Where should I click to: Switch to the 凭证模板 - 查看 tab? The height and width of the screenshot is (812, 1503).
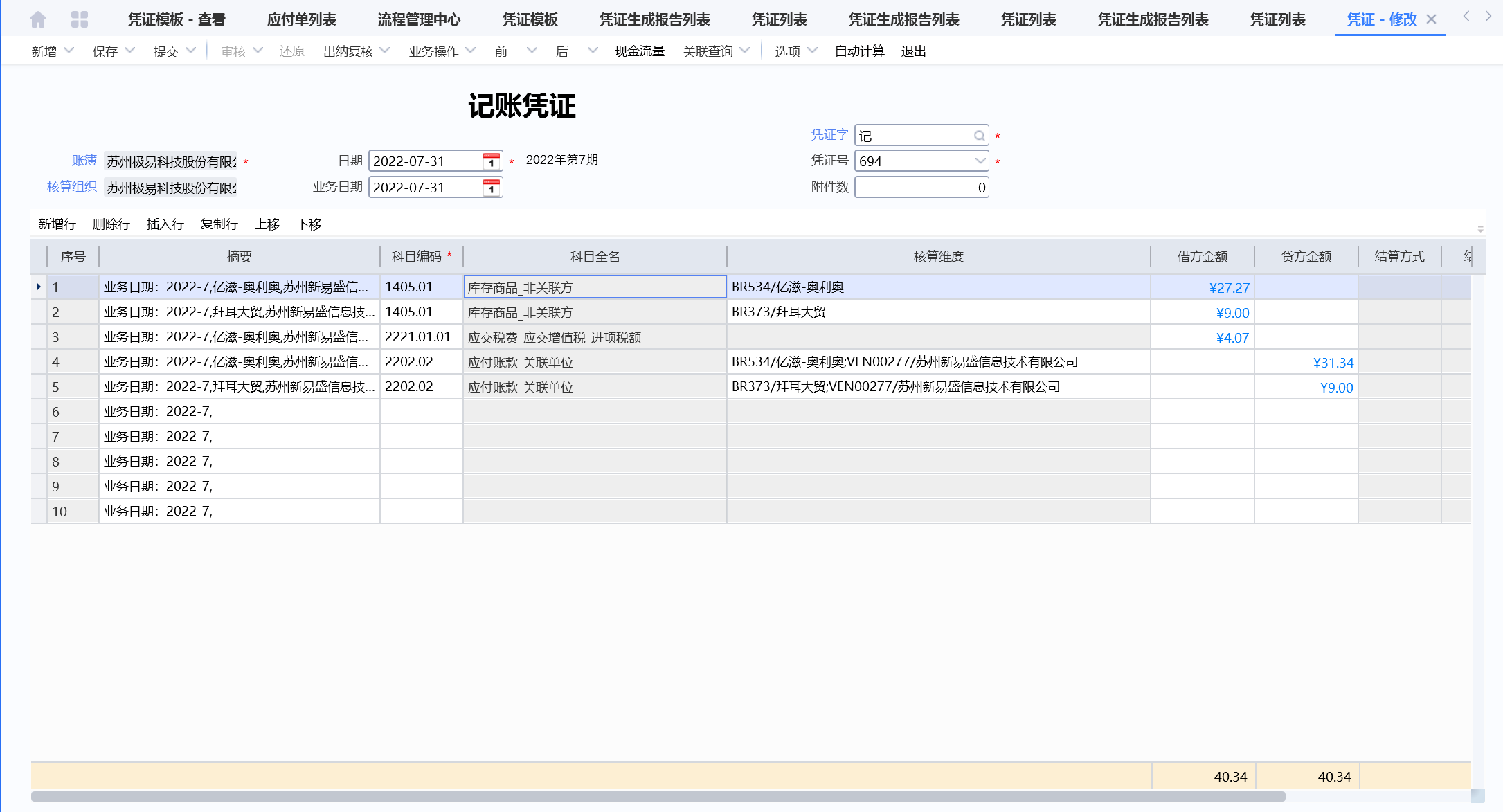click(177, 19)
